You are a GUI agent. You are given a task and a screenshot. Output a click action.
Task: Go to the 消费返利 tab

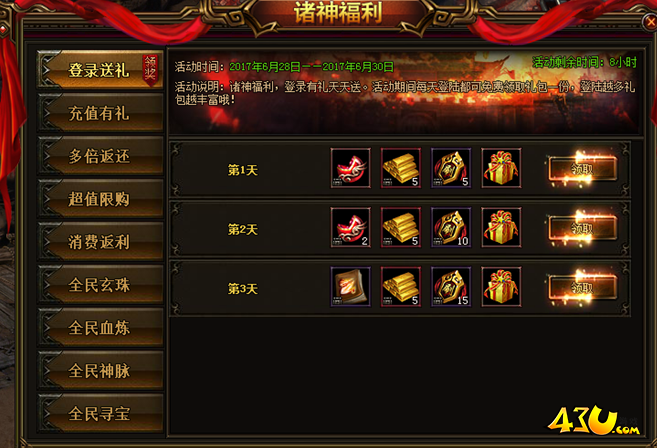coord(100,241)
